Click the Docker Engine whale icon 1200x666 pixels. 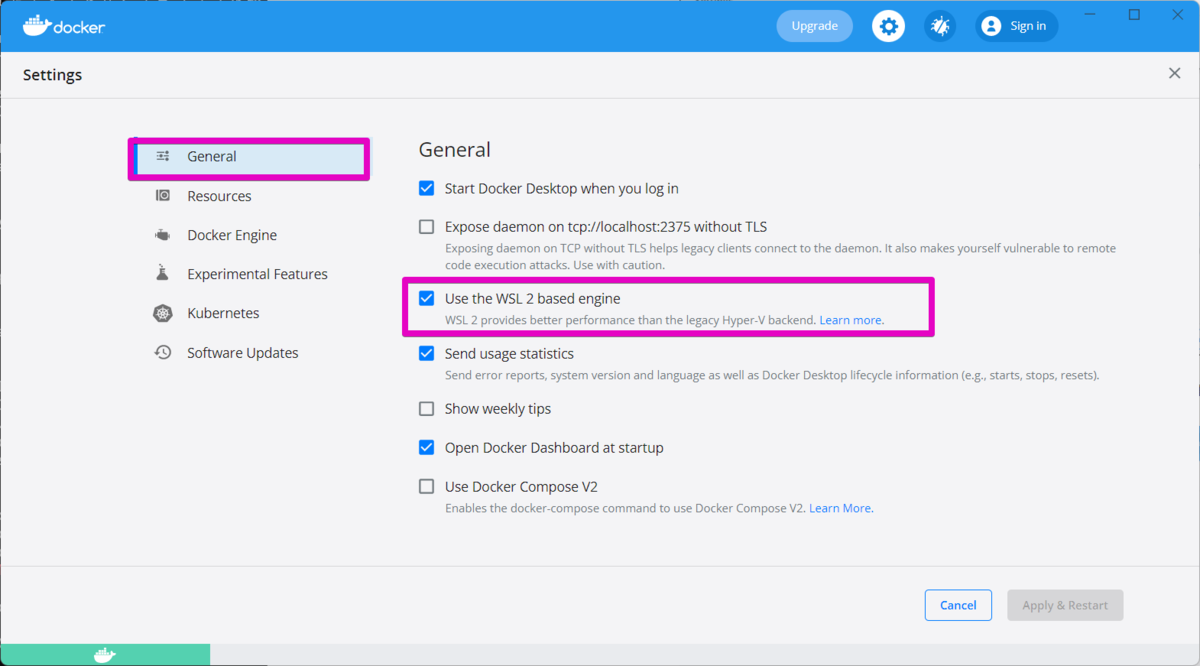point(163,235)
